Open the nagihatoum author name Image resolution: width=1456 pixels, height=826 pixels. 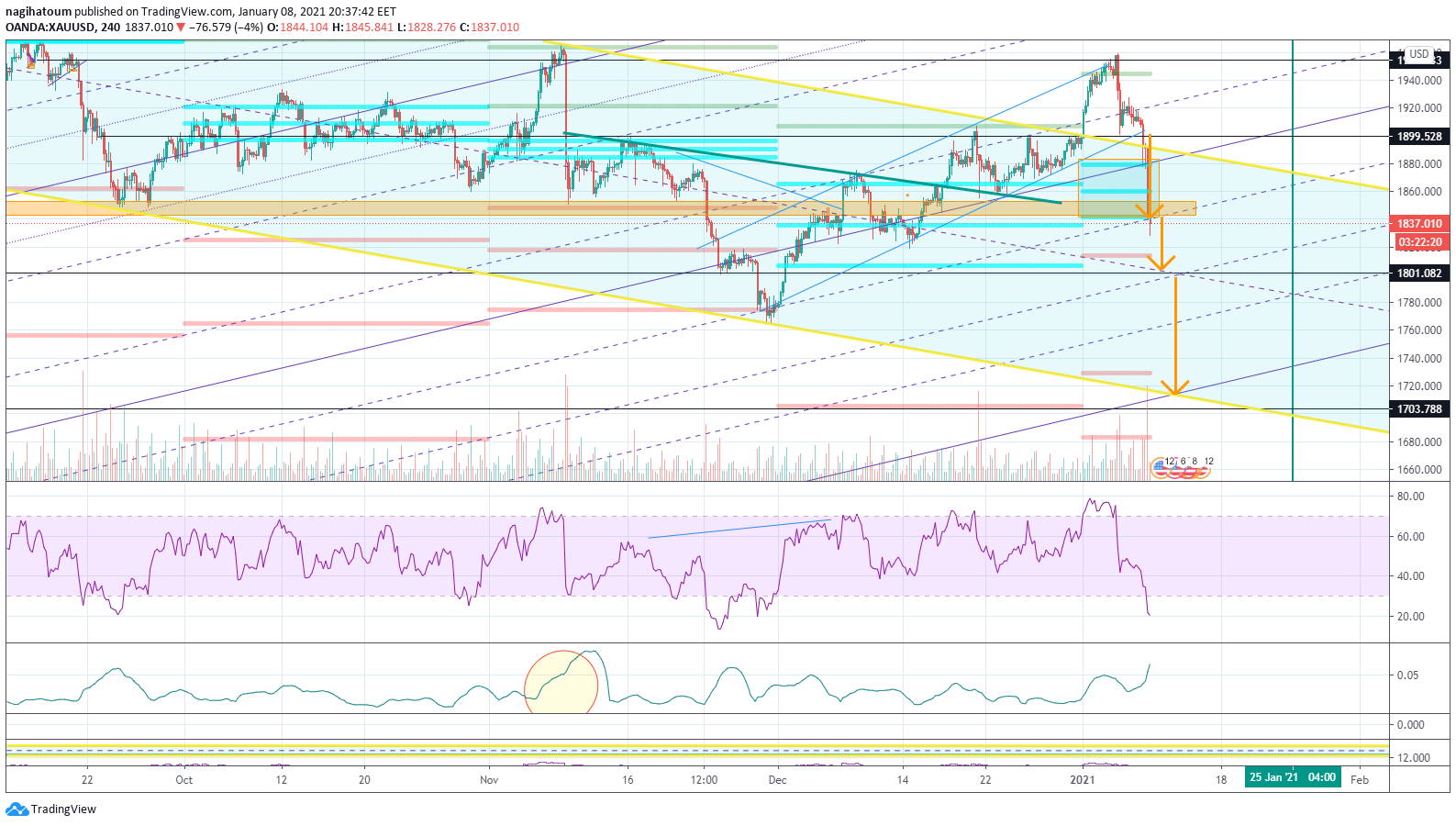(39, 12)
